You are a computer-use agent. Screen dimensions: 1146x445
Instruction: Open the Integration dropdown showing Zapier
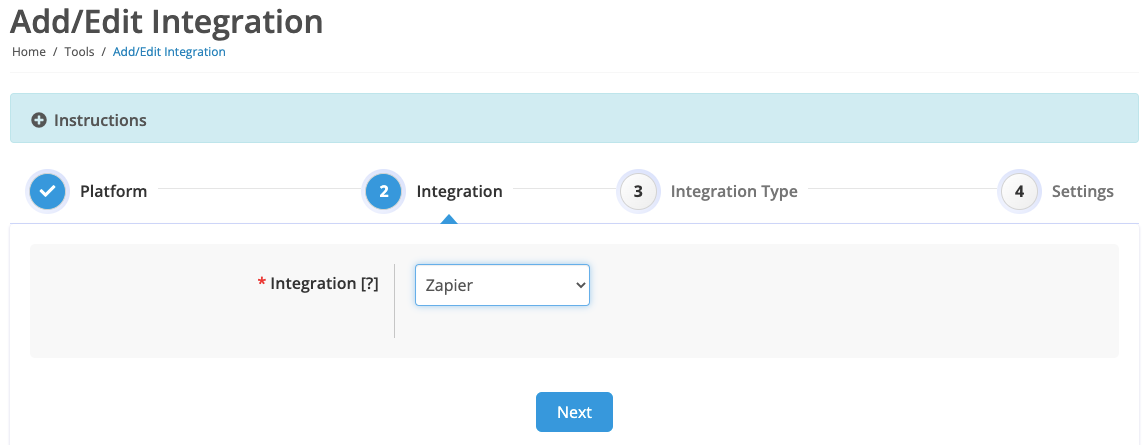coord(502,285)
